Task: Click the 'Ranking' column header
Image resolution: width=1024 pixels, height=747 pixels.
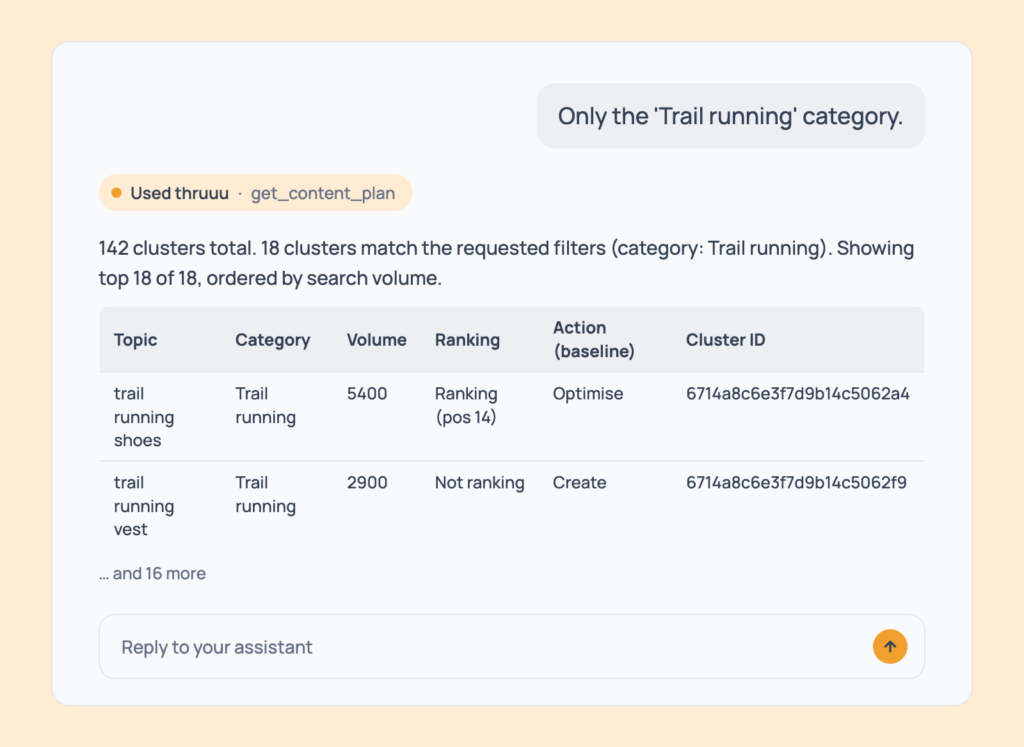Action: (x=467, y=340)
